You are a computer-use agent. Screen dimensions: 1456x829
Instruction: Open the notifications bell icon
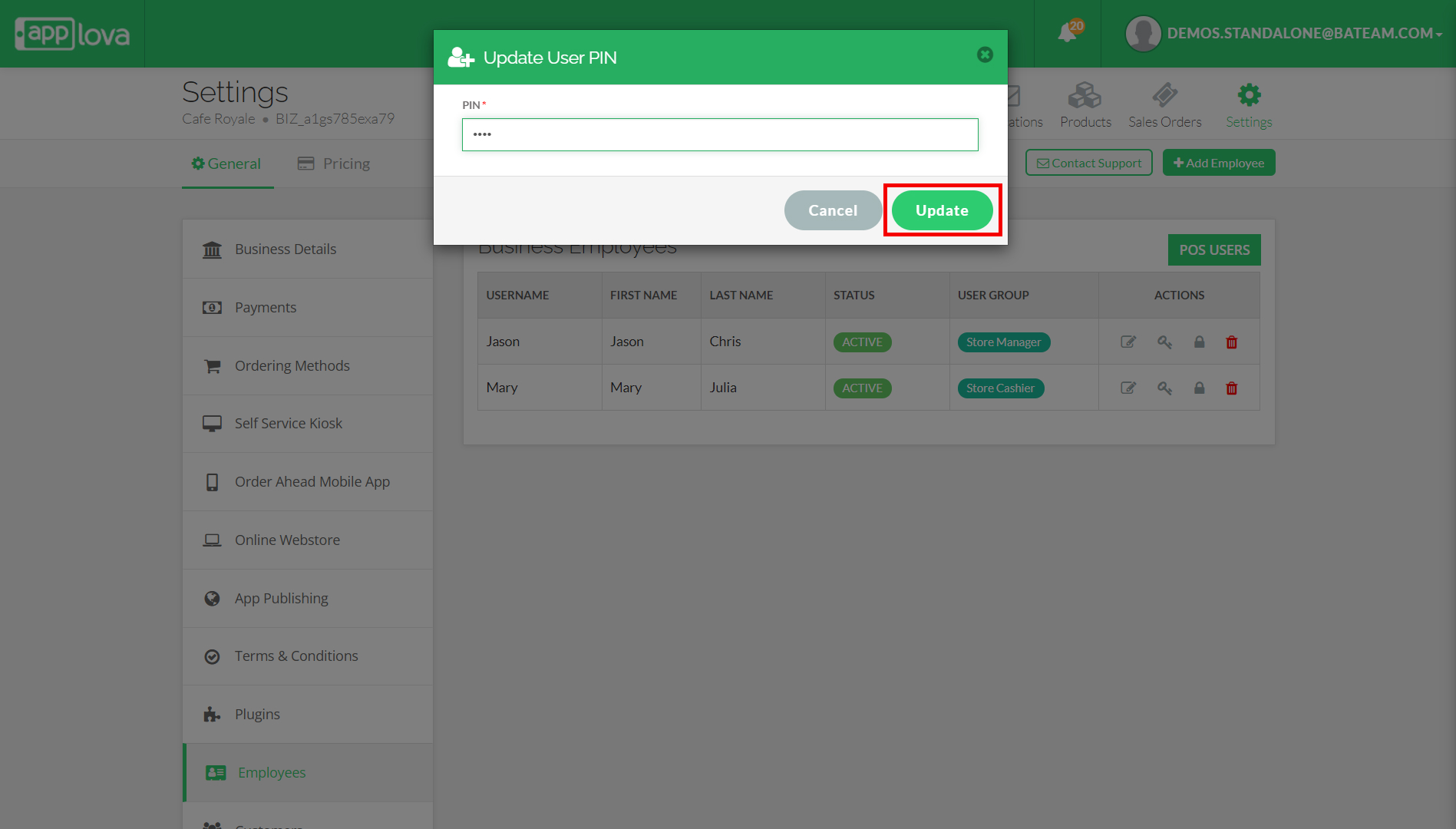tap(1068, 32)
